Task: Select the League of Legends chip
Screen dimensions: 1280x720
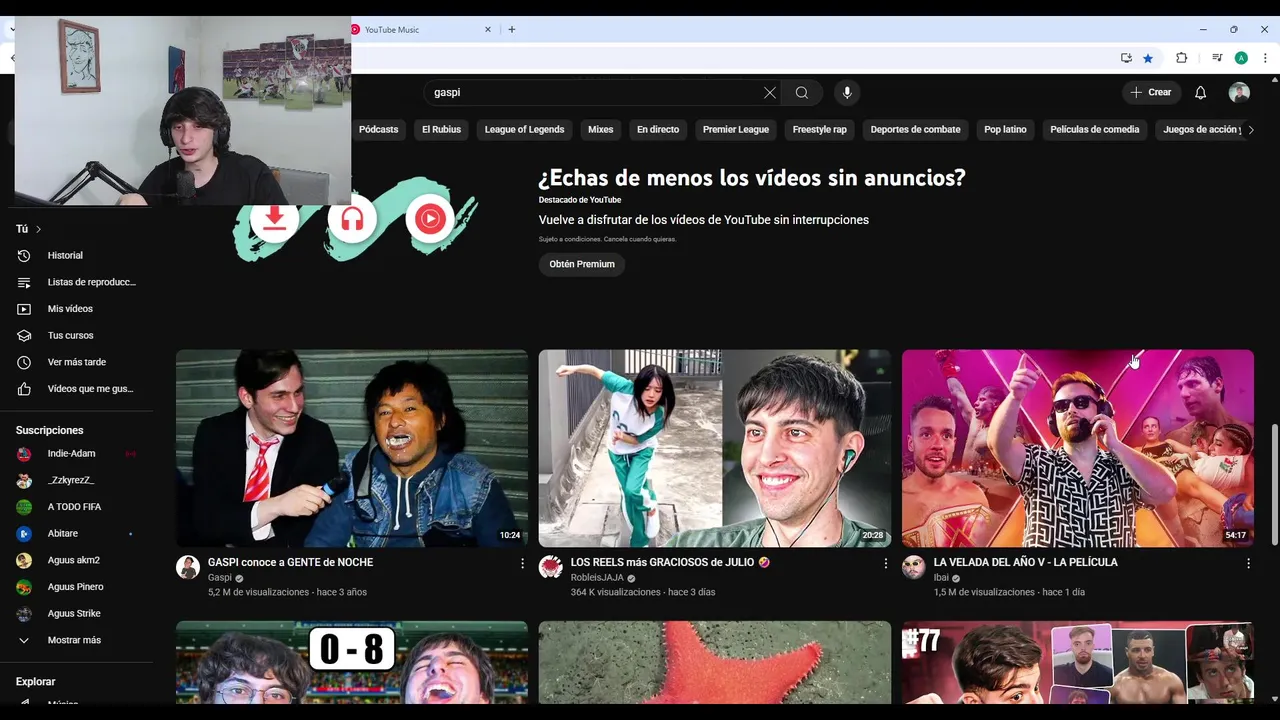Action: 524,129
